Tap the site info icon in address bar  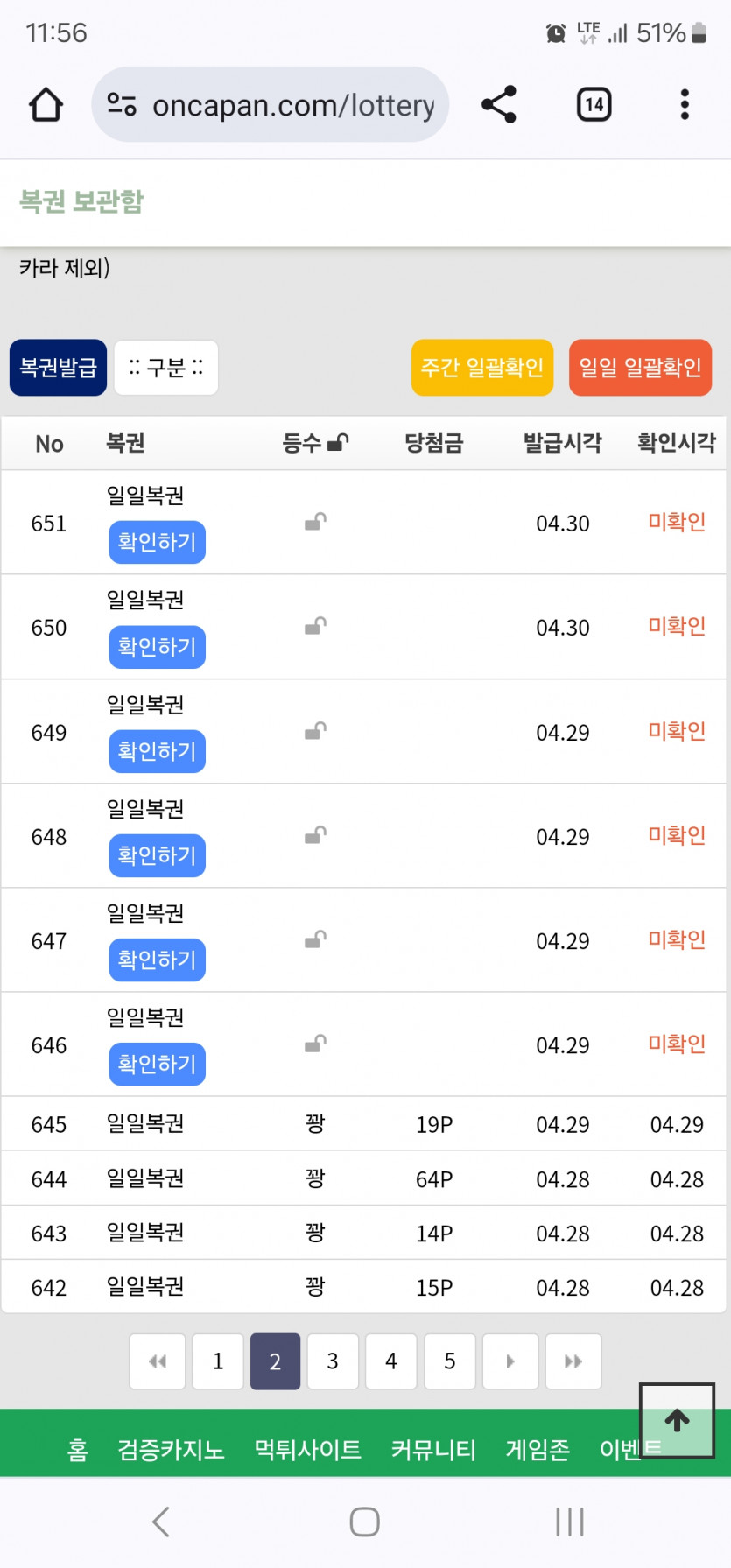(122, 105)
